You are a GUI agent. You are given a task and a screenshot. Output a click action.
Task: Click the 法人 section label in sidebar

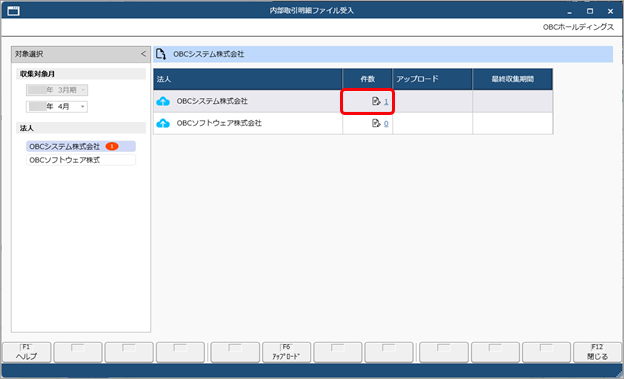[27, 128]
